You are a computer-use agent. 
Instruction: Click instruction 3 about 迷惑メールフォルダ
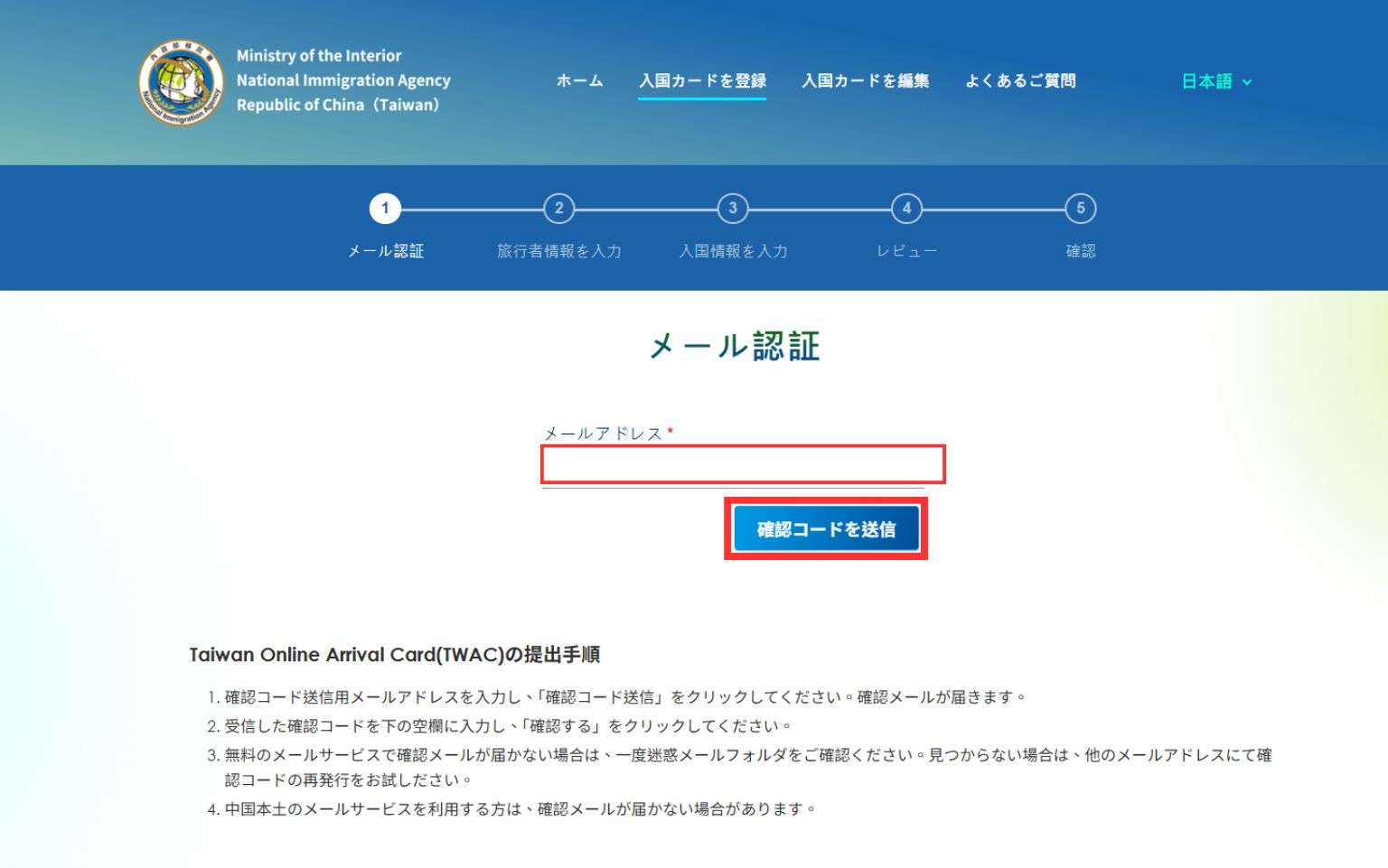(x=748, y=767)
